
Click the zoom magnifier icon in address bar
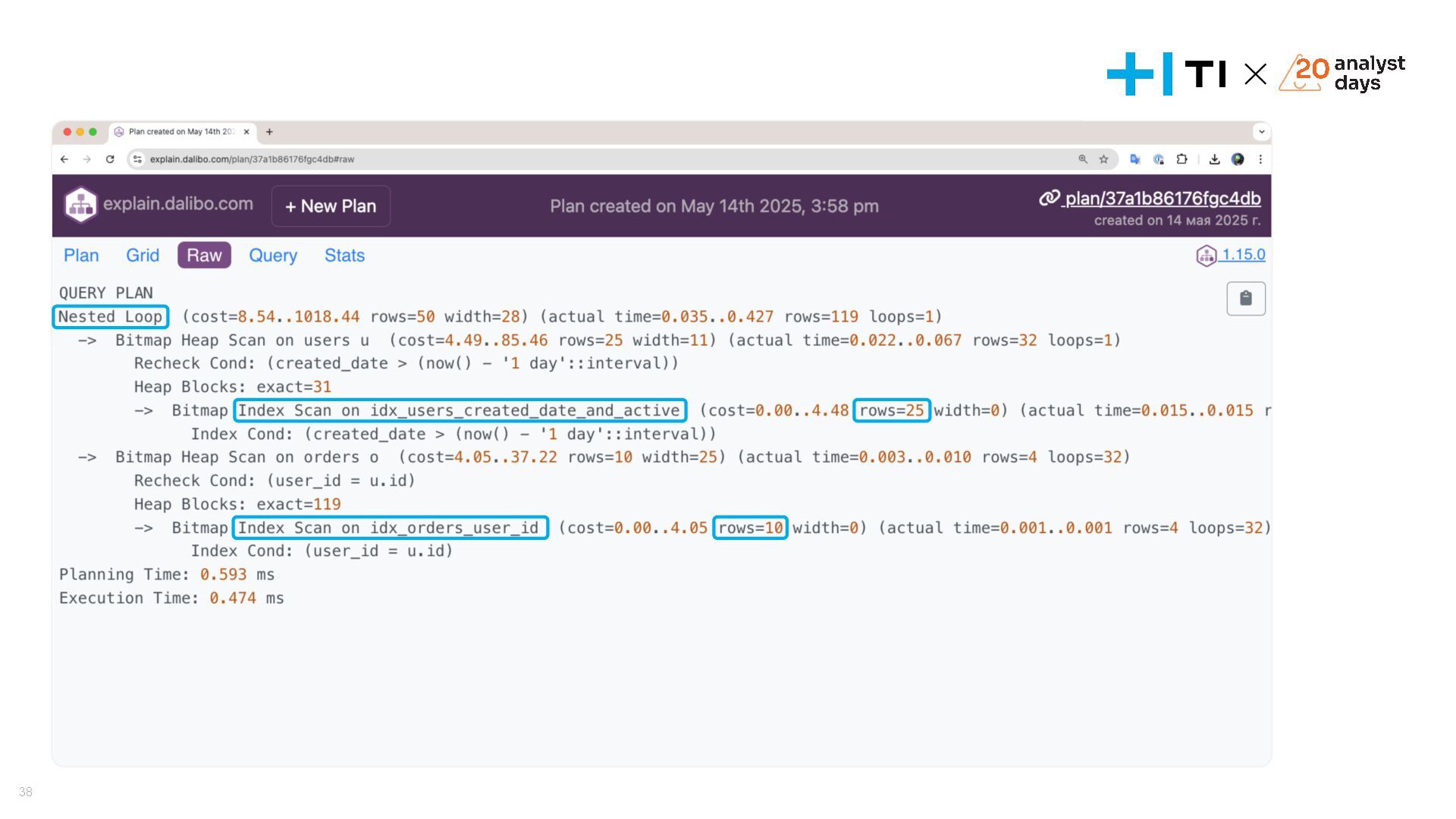click(x=1083, y=159)
